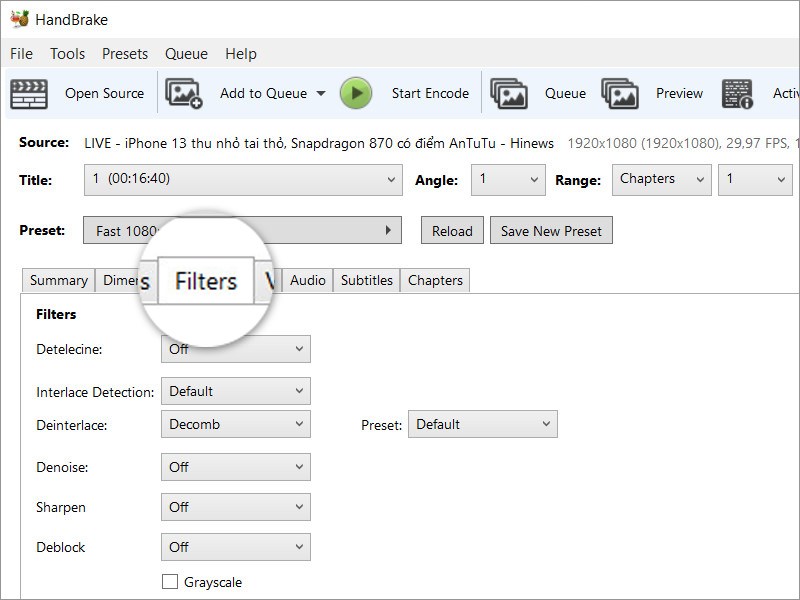Screen dimensions: 800x600
Task: Open the Presets menu
Action: (x=125, y=54)
